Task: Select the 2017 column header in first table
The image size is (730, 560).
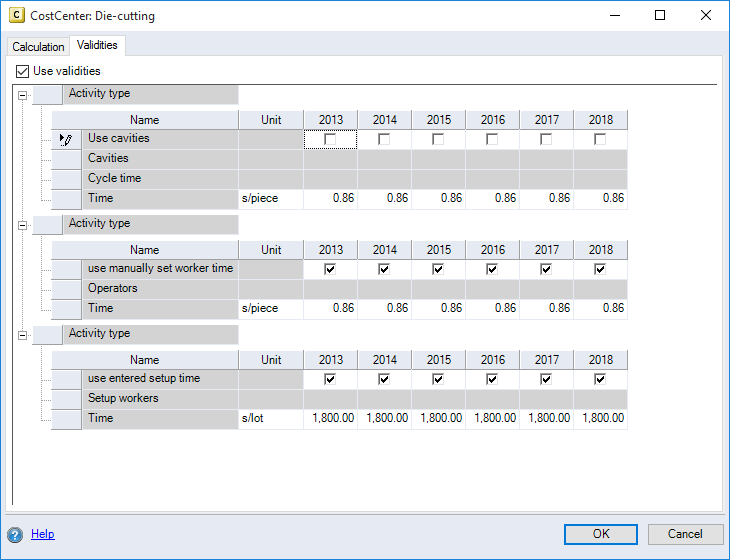Action: click(x=547, y=120)
